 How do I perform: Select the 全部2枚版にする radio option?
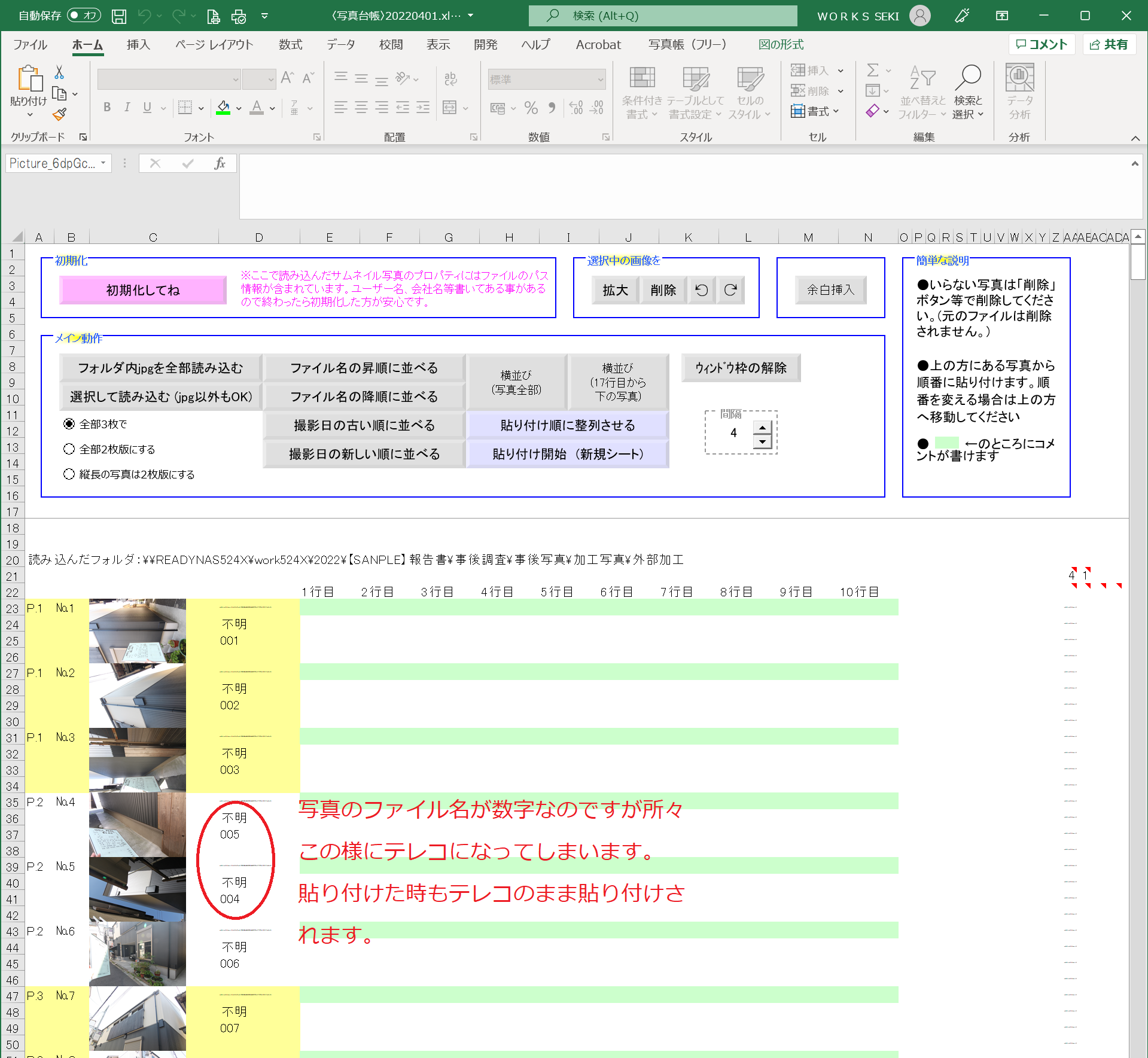point(69,449)
